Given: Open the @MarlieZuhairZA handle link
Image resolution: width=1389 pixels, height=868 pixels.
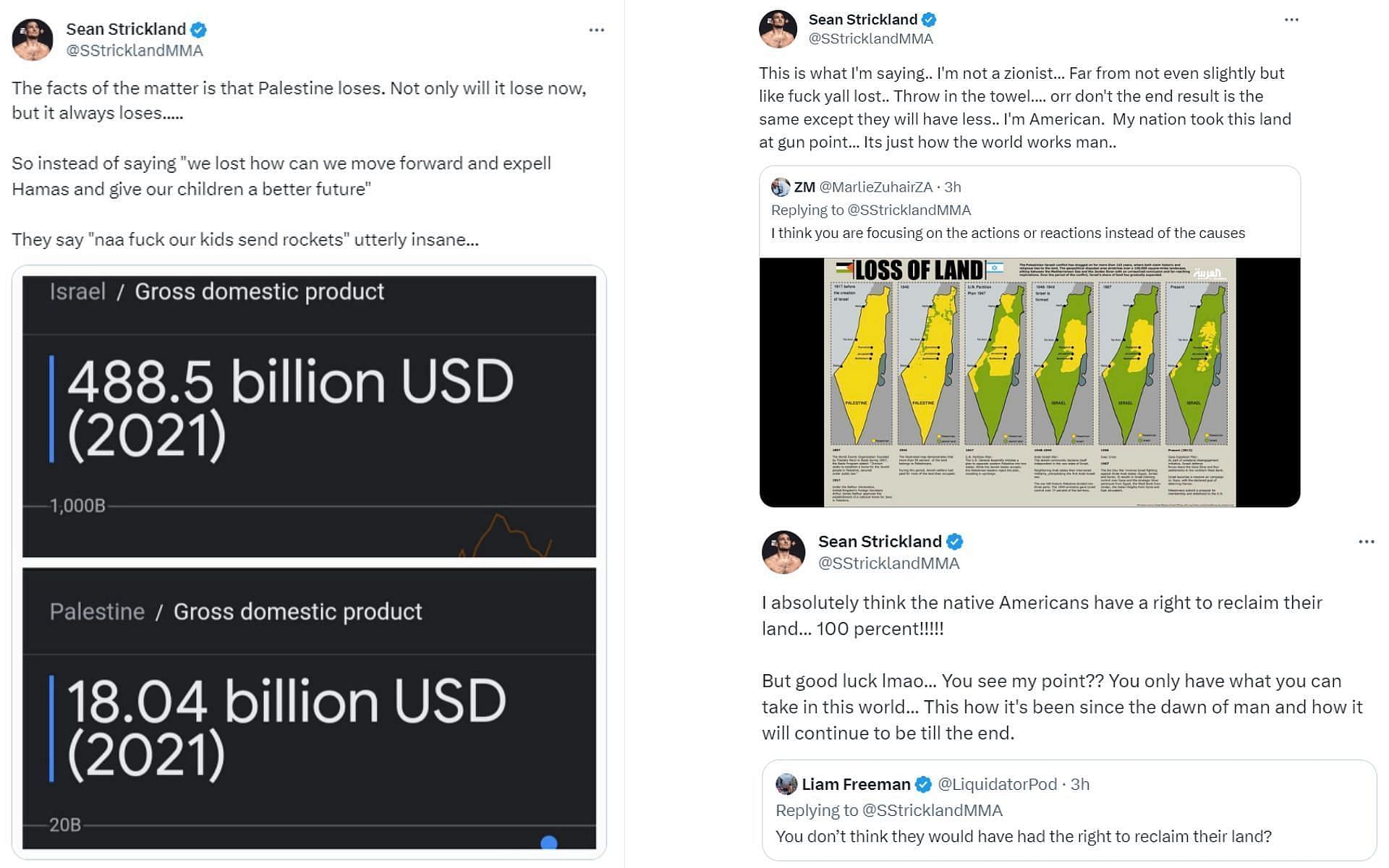Looking at the screenshot, I should [x=875, y=187].
